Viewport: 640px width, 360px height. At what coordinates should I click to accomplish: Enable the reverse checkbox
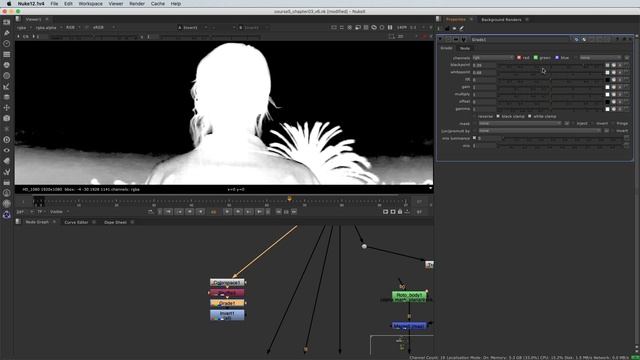click(475, 116)
